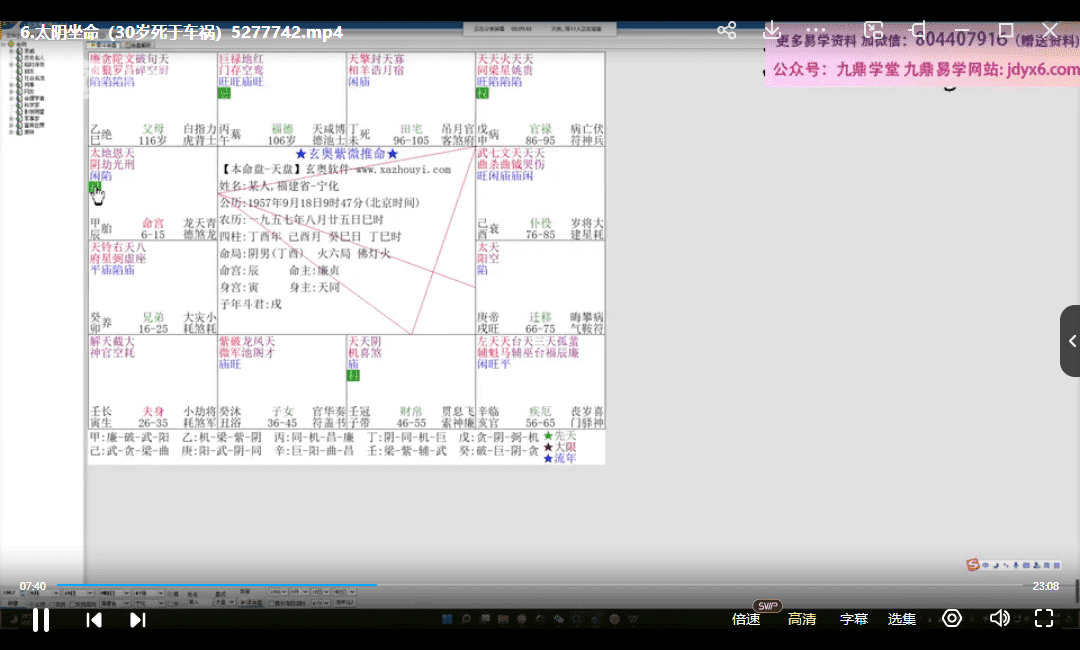
Task: Pin the player window on top
Action: [x=919, y=31]
